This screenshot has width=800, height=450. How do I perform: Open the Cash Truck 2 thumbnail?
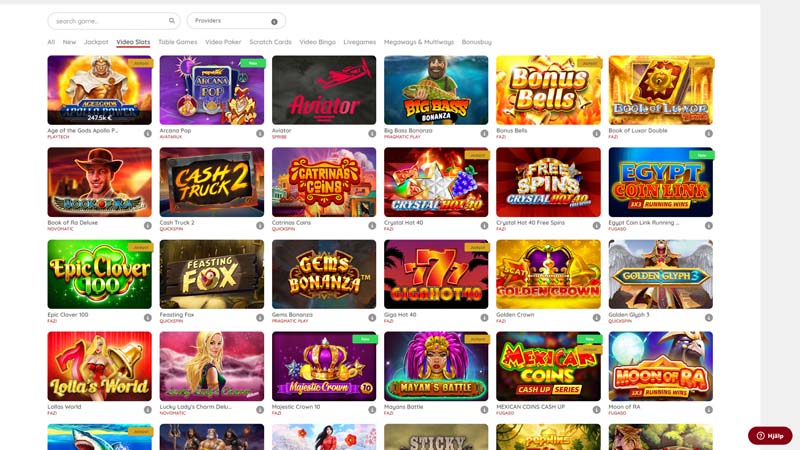pyautogui.click(x=212, y=182)
